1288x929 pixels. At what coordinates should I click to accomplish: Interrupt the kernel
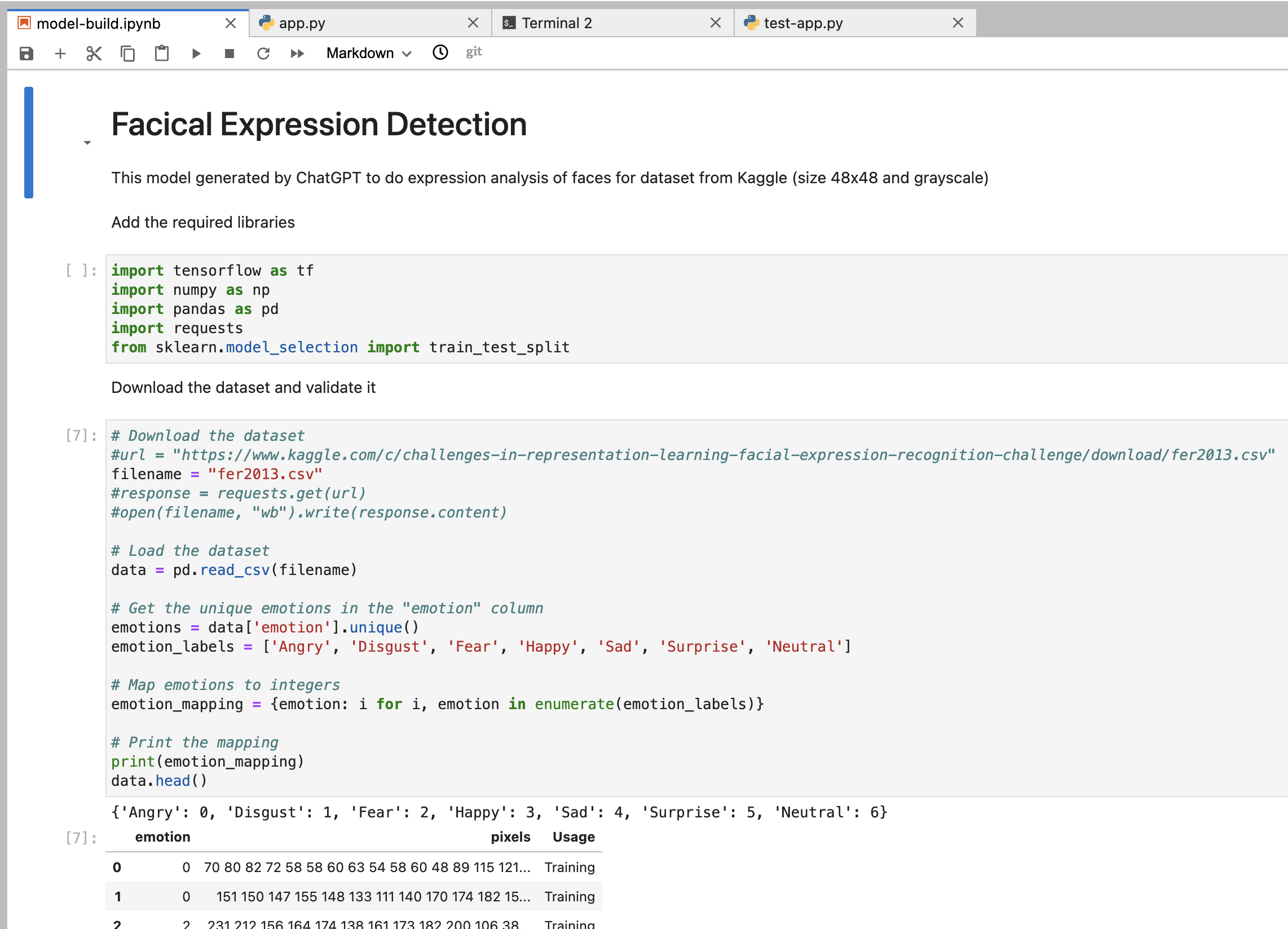(x=230, y=53)
